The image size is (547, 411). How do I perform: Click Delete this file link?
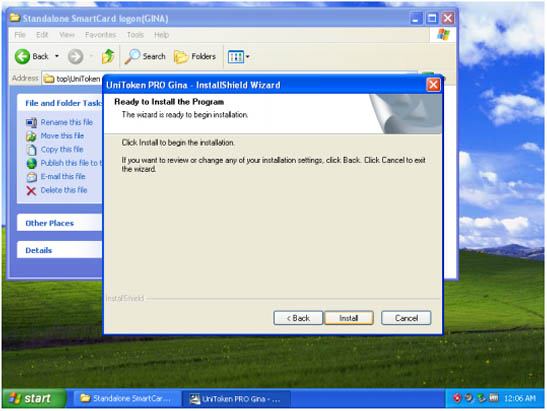pos(64,190)
